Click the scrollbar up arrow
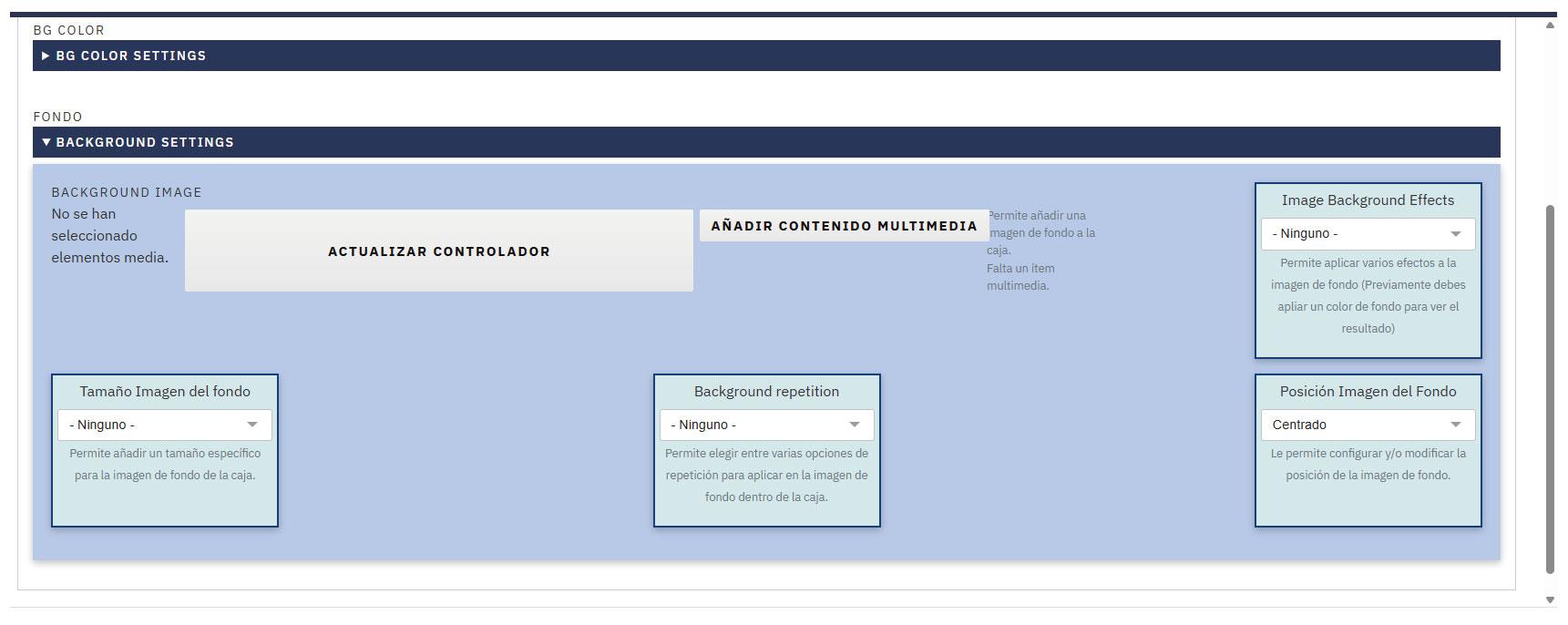 coord(1550,26)
